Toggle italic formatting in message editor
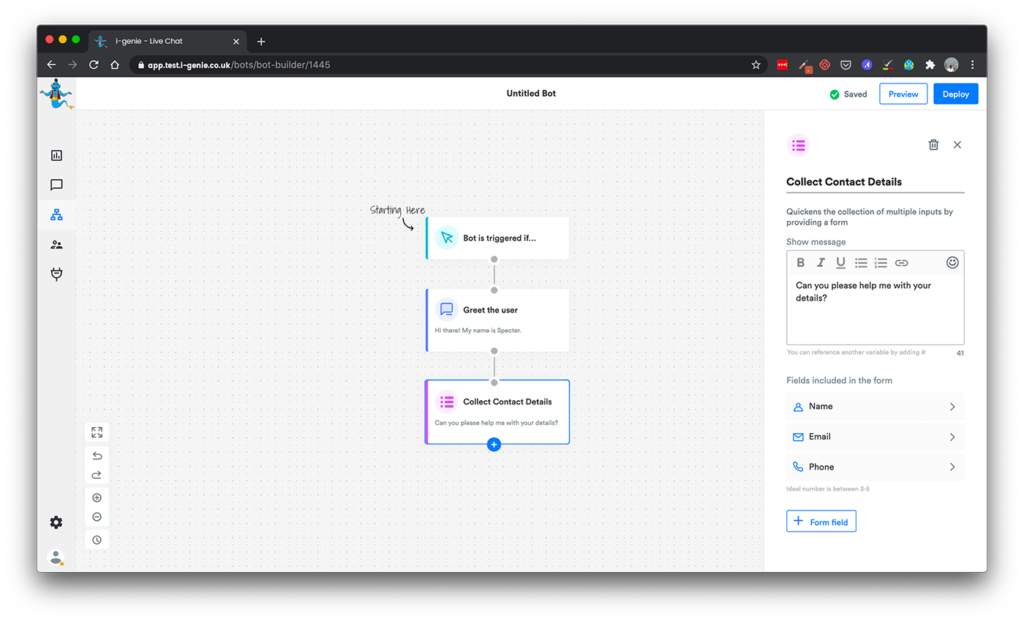The width and height of the screenshot is (1024, 621). [820, 263]
